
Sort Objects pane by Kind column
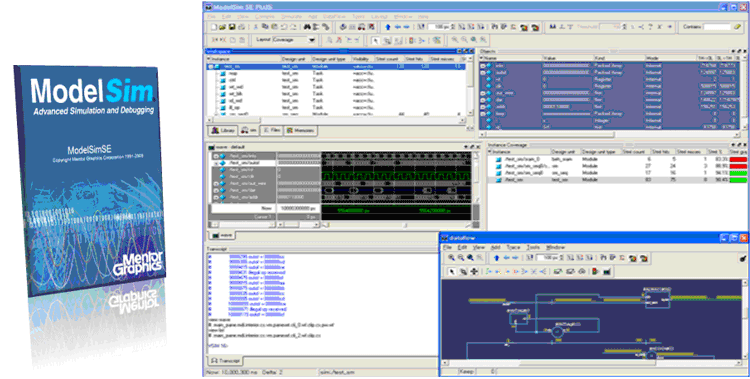click(x=619, y=58)
